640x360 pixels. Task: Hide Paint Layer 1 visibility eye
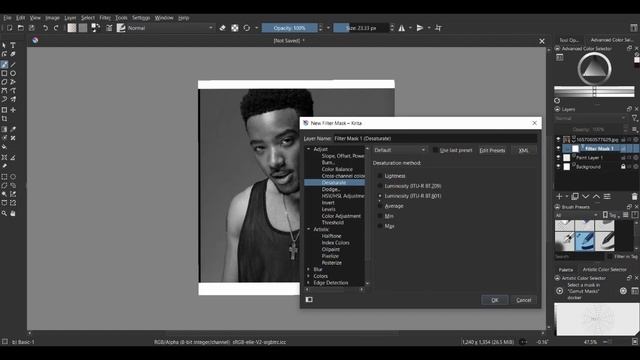pos(558,157)
